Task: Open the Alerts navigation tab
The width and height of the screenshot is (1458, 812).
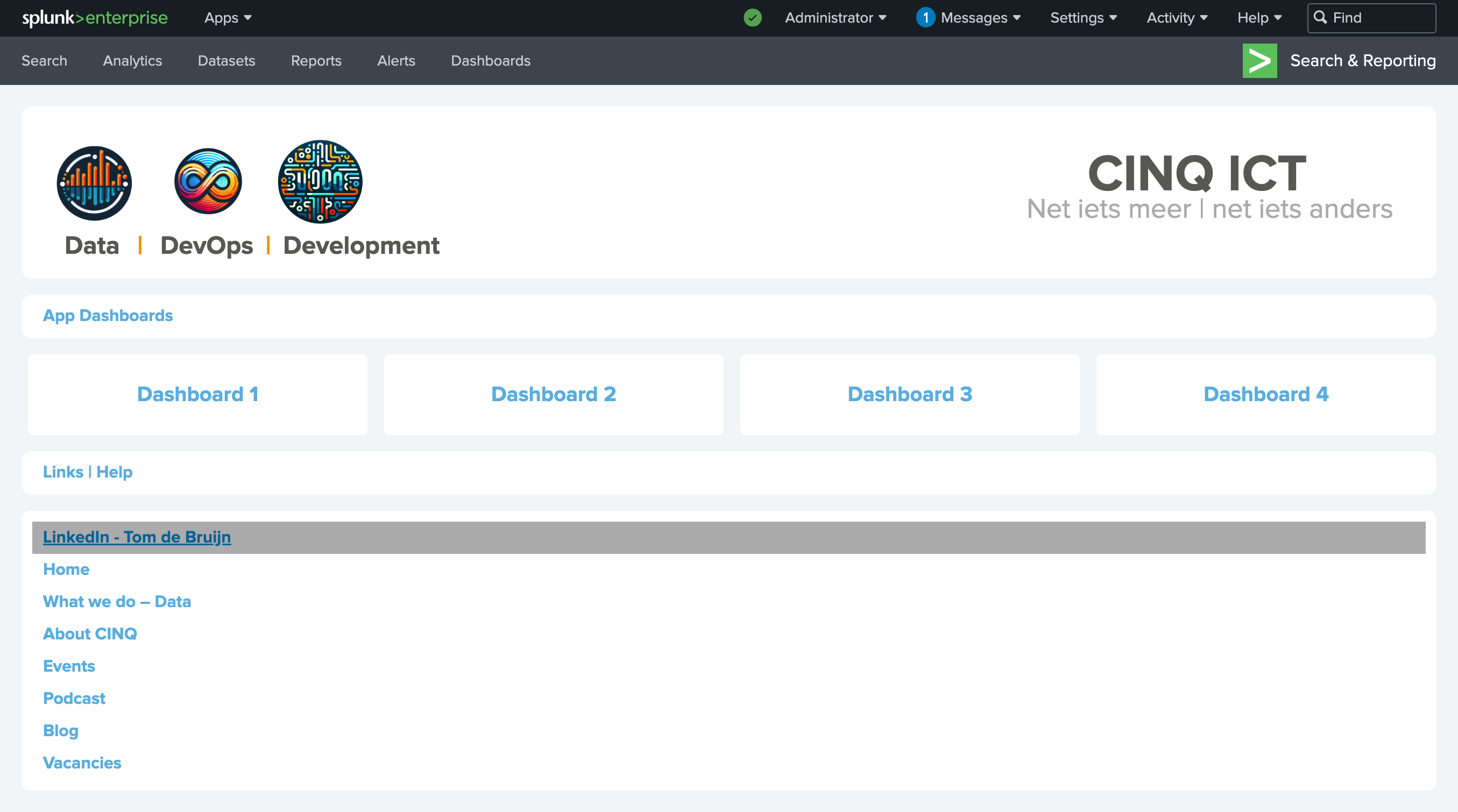Action: tap(395, 61)
